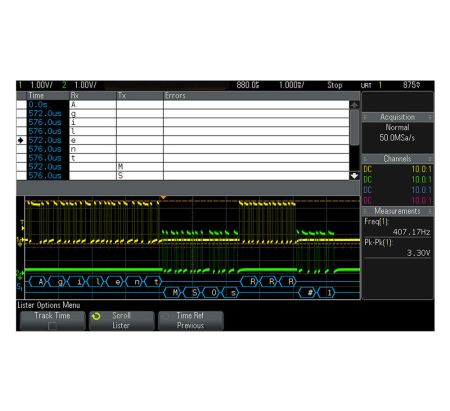Click the rotary knob icon on Scroll Lister
Image resolution: width=450 pixels, height=411 pixels.
tap(96, 316)
